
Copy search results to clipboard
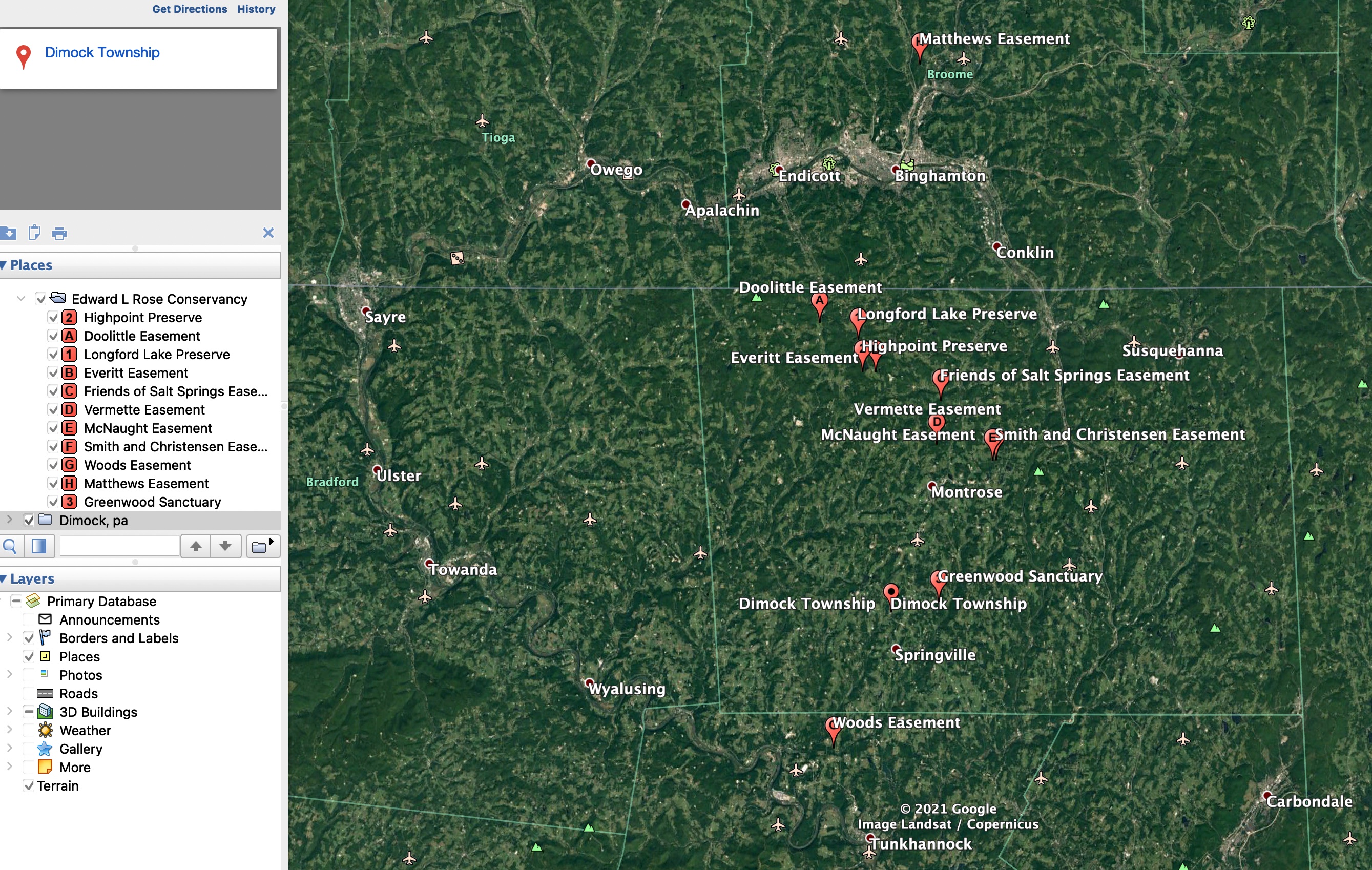coord(34,233)
